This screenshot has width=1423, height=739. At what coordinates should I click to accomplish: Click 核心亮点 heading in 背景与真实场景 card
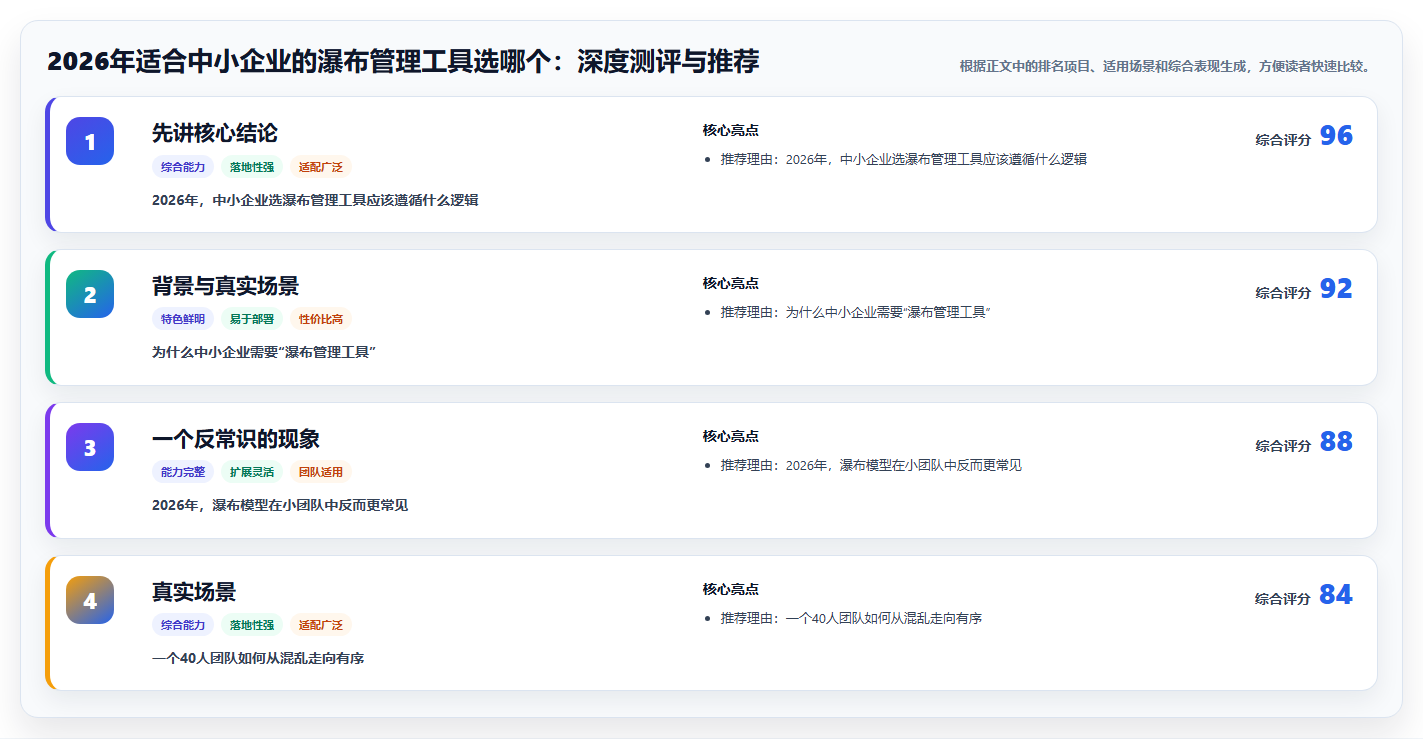point(731,283)
